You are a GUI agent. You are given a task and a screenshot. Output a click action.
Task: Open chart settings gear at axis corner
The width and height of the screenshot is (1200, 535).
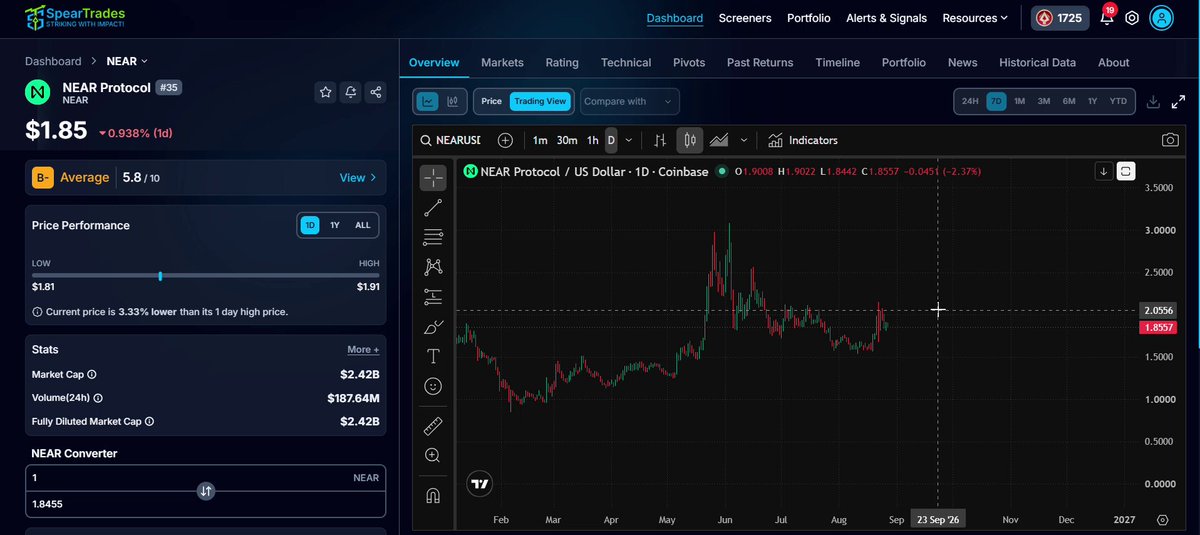[x=1162, y=520]
